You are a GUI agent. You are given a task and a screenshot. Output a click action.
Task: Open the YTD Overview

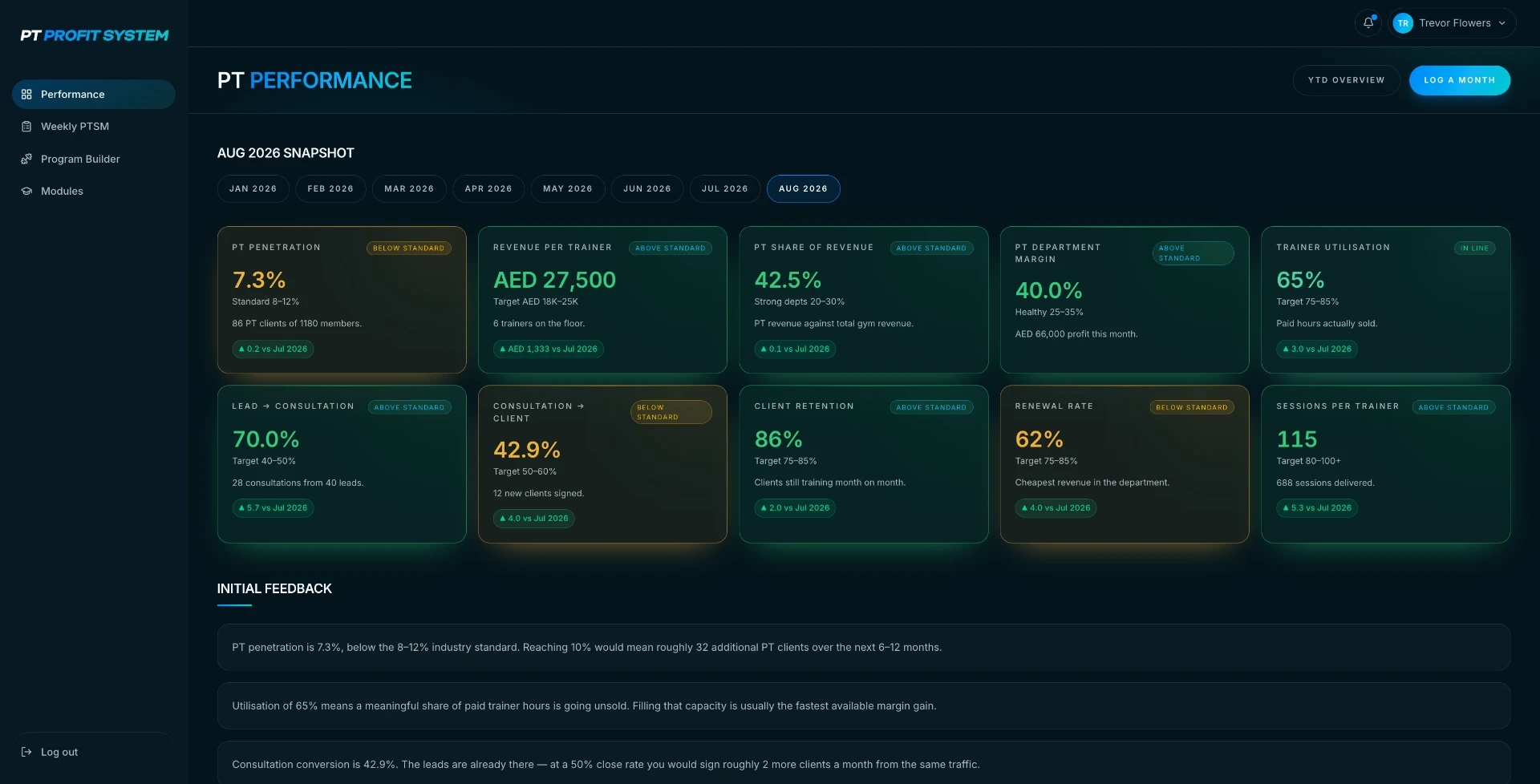pyautogui.click(x=1346, y=80)
